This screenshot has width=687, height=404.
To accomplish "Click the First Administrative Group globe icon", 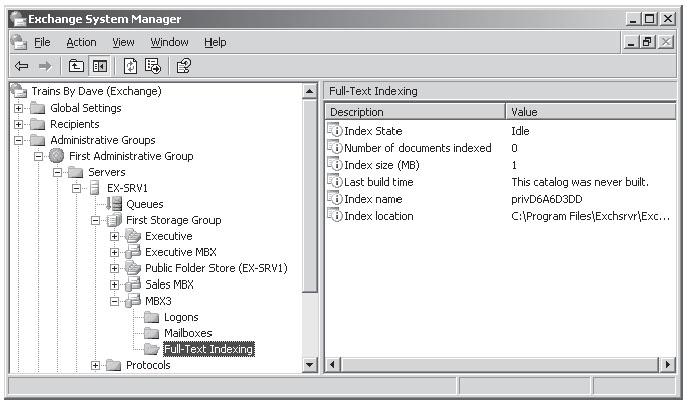I will [57, 156].
